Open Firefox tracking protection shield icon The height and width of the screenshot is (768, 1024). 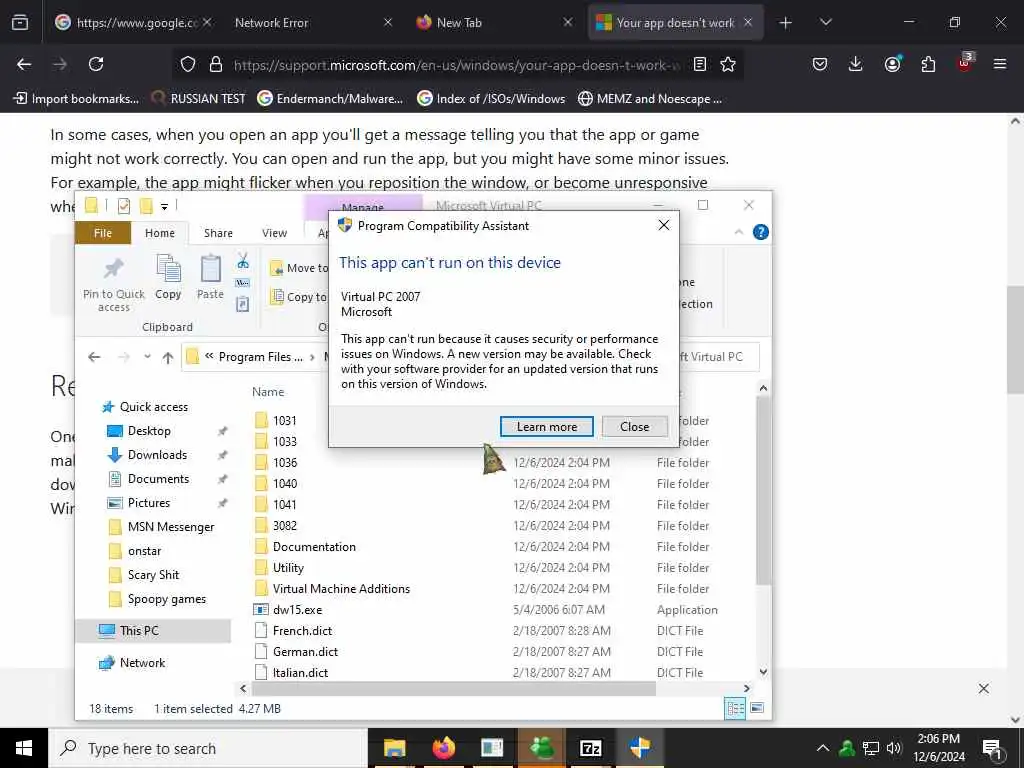coord(188,64)
